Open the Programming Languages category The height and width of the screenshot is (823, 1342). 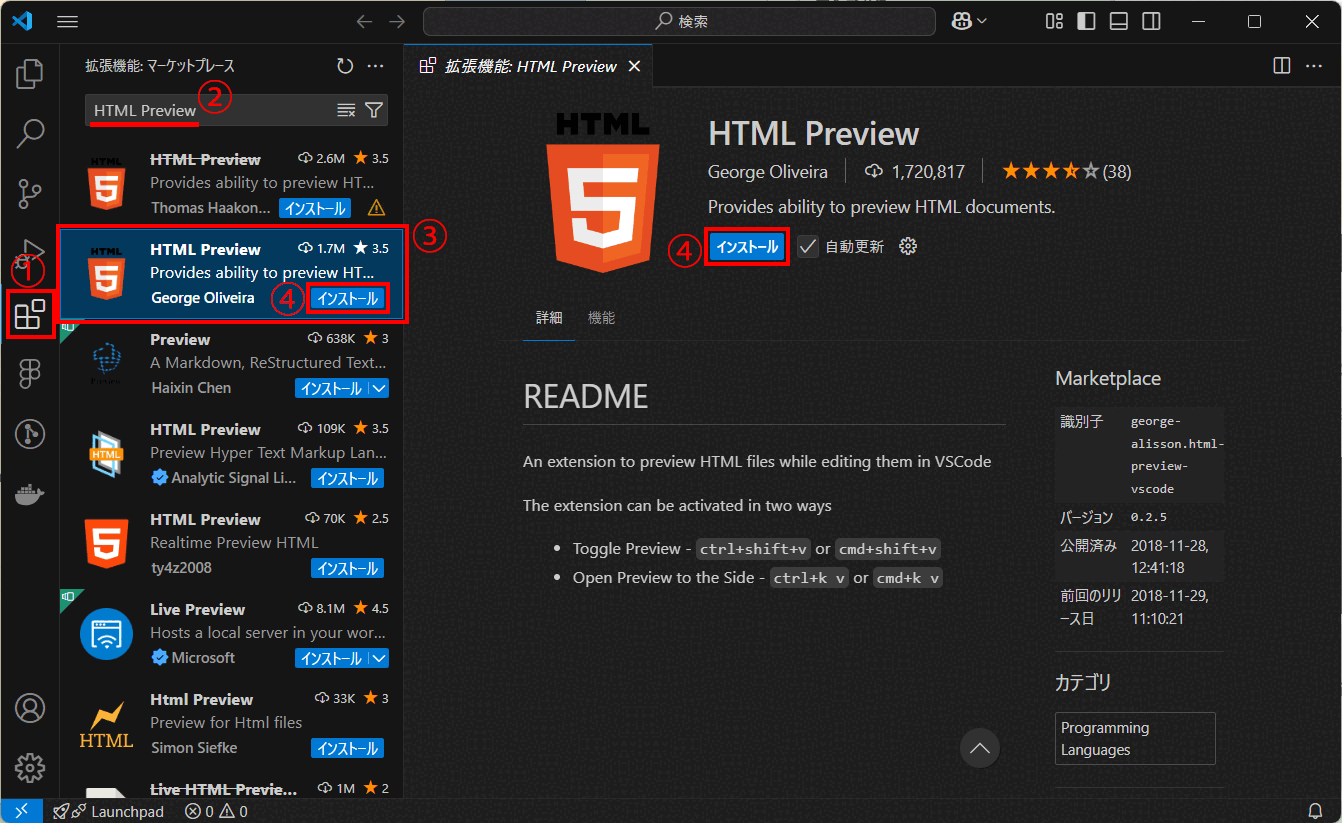[x=1135, y=739]
